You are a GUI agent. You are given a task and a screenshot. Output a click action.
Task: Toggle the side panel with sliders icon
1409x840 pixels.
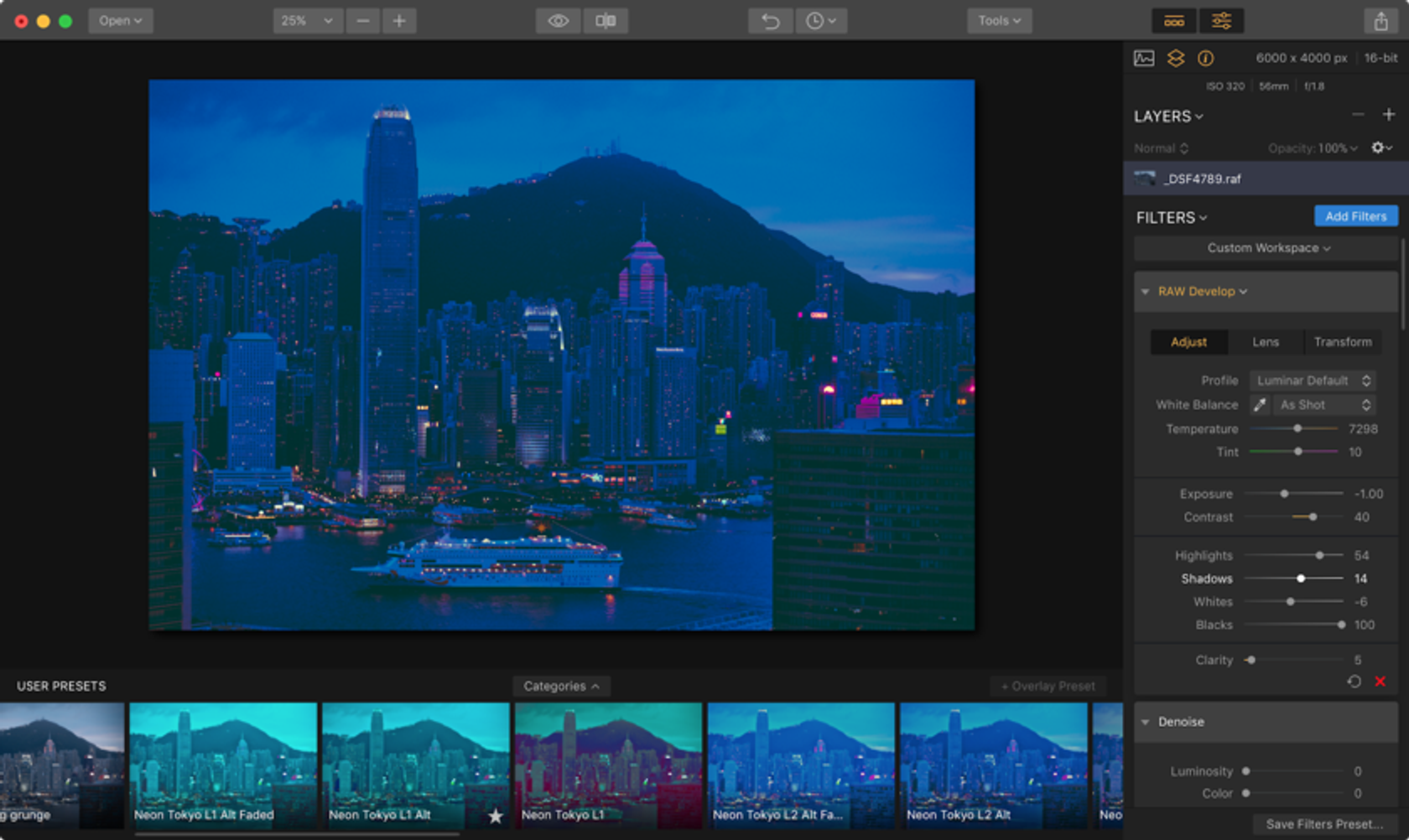point(1221,21)
